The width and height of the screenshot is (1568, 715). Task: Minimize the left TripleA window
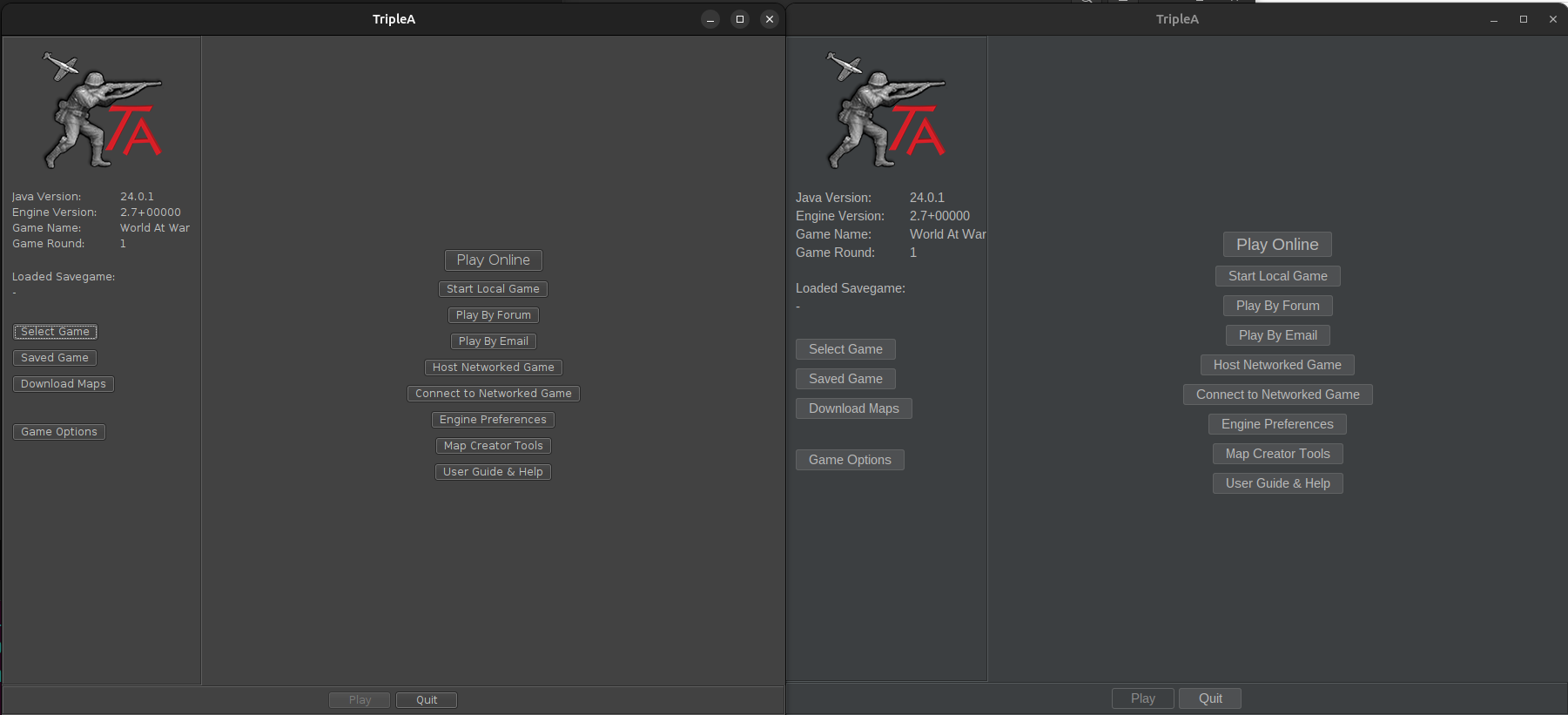point(710,19)
